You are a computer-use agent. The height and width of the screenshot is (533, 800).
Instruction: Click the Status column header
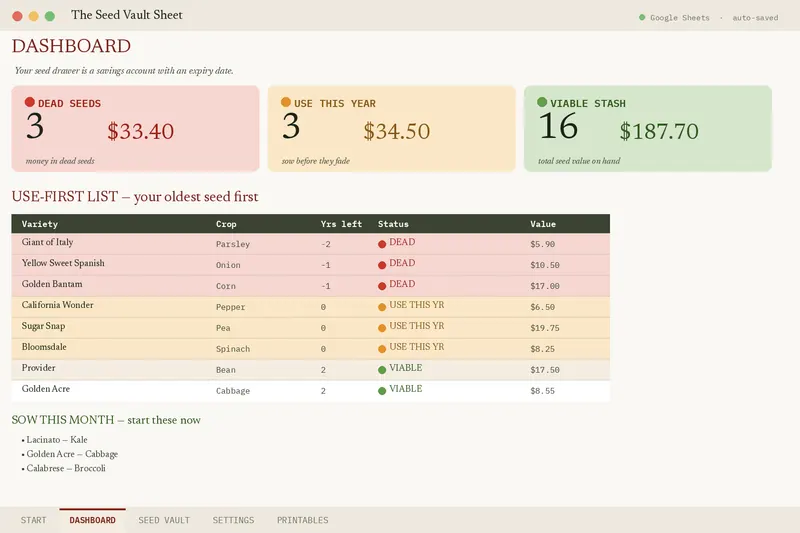click(393, 224)
